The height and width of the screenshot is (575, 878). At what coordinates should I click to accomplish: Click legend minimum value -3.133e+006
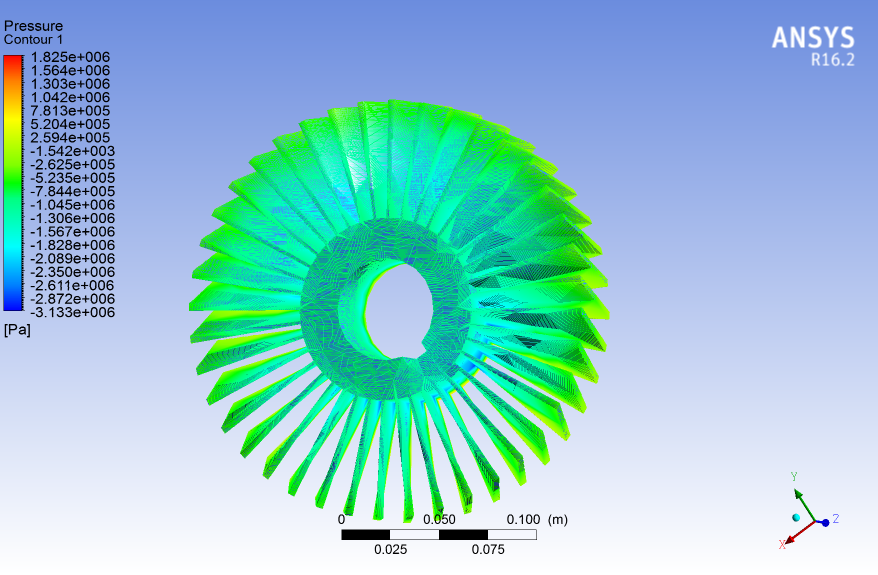click(72, 312)
